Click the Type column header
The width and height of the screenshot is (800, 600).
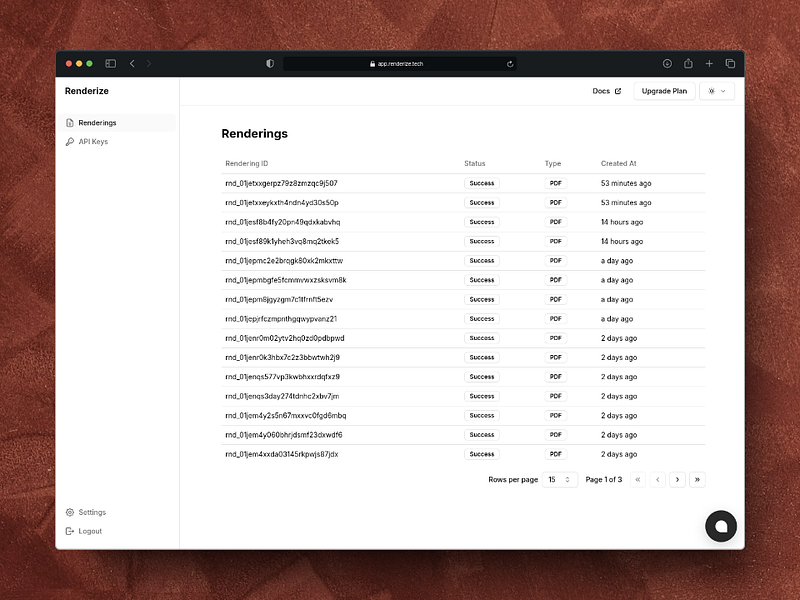pos(553,163)
